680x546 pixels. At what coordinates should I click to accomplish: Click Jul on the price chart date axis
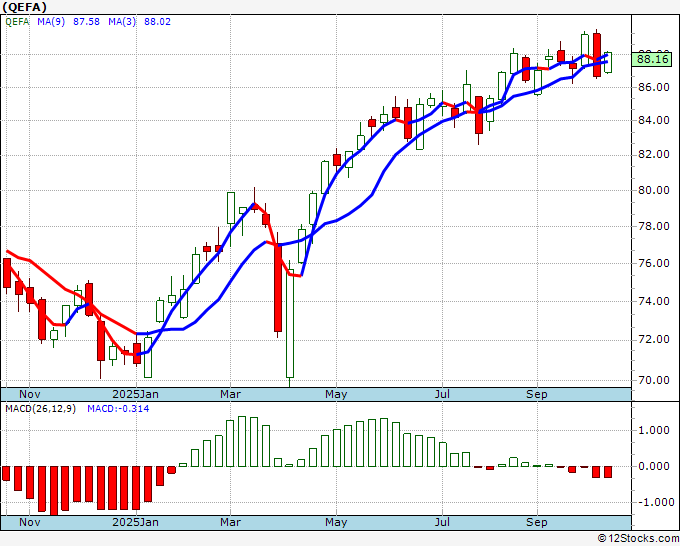click(x=442, y=394)
